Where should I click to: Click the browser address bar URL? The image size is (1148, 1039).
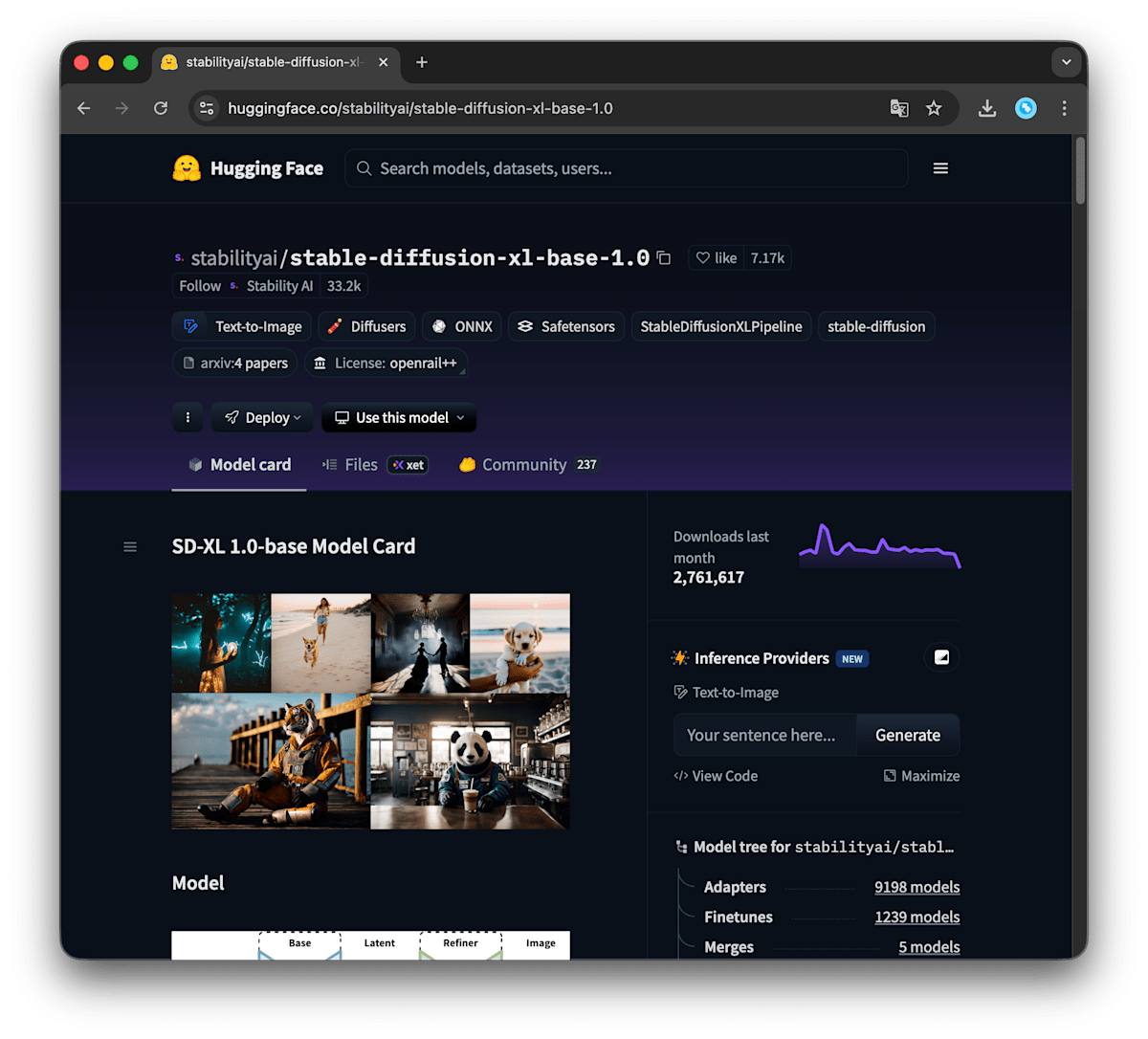420,108
